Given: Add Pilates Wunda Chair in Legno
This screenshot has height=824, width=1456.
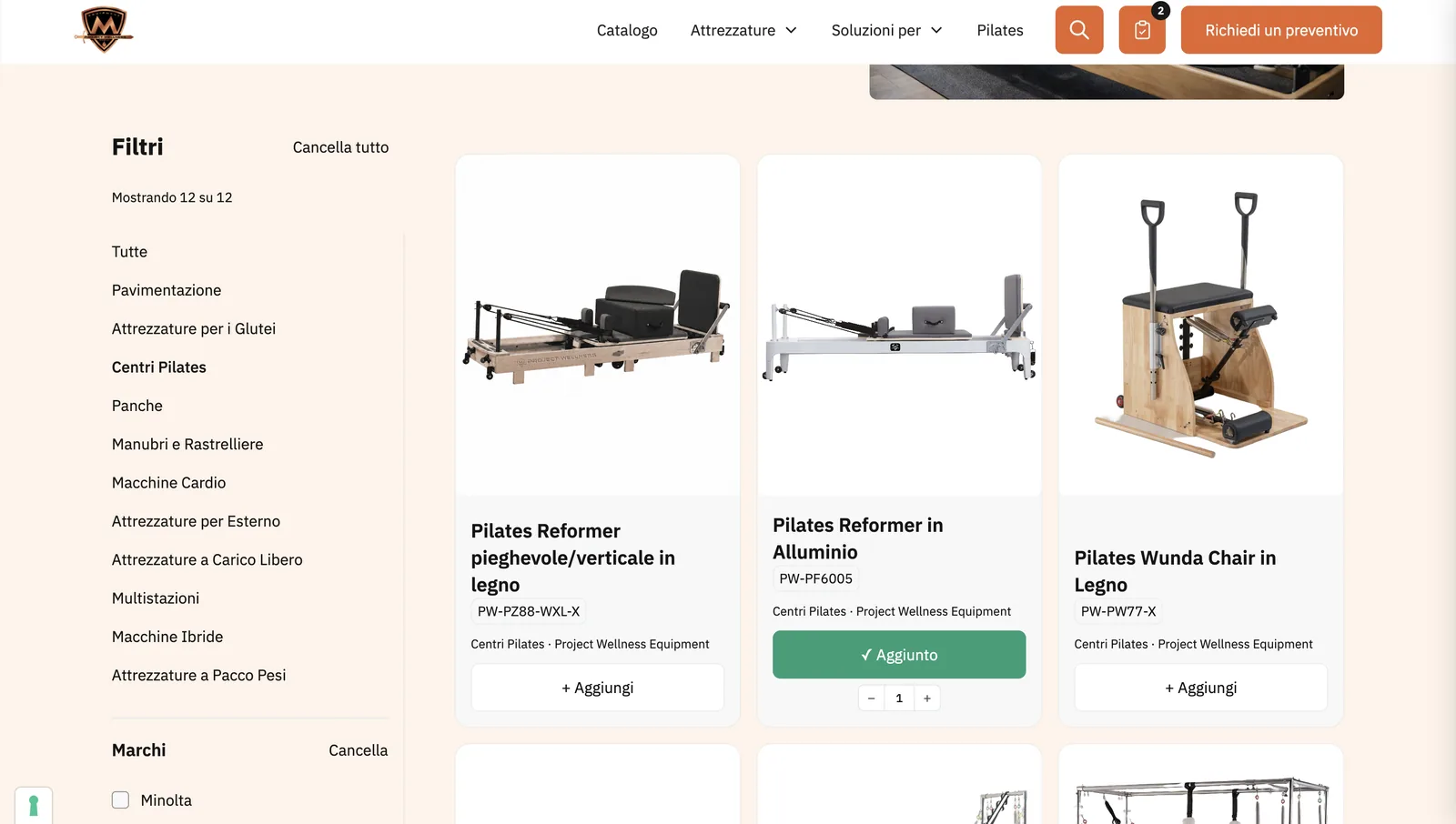Looking at the screenshot, I should pos(1201,688).
